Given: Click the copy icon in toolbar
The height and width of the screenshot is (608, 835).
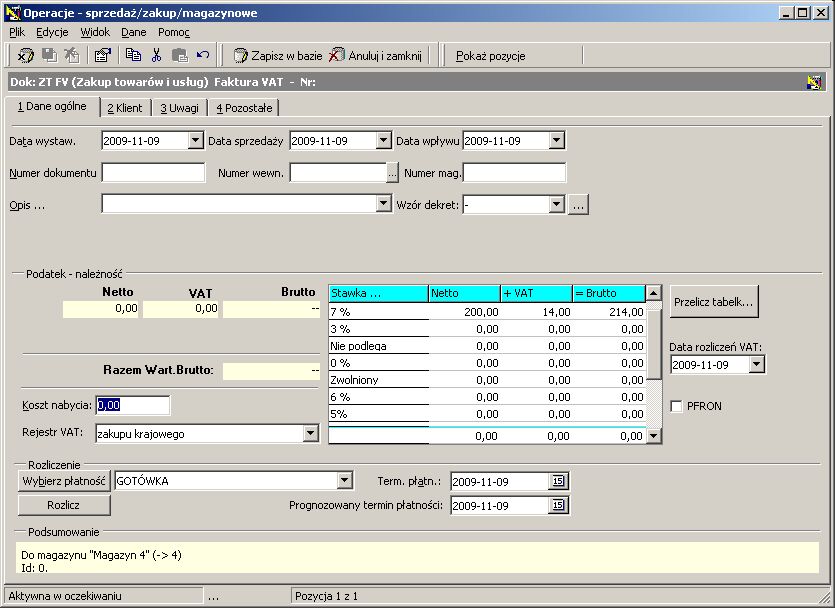Looking at the screenshot, I should pyautogui.click(x=133, y=55).
